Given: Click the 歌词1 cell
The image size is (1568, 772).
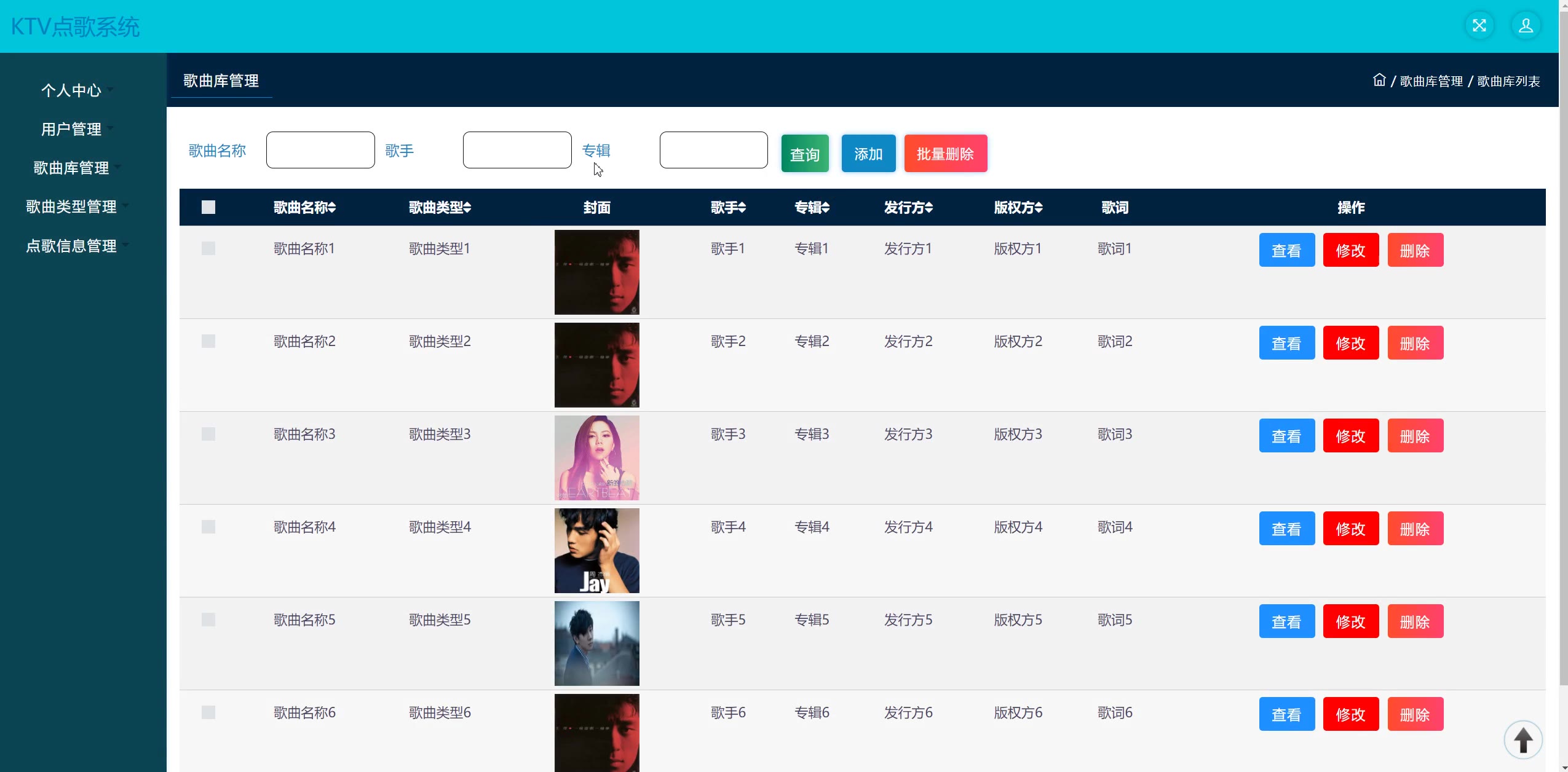Looking at the screenshot, I should click(1115, 248).
